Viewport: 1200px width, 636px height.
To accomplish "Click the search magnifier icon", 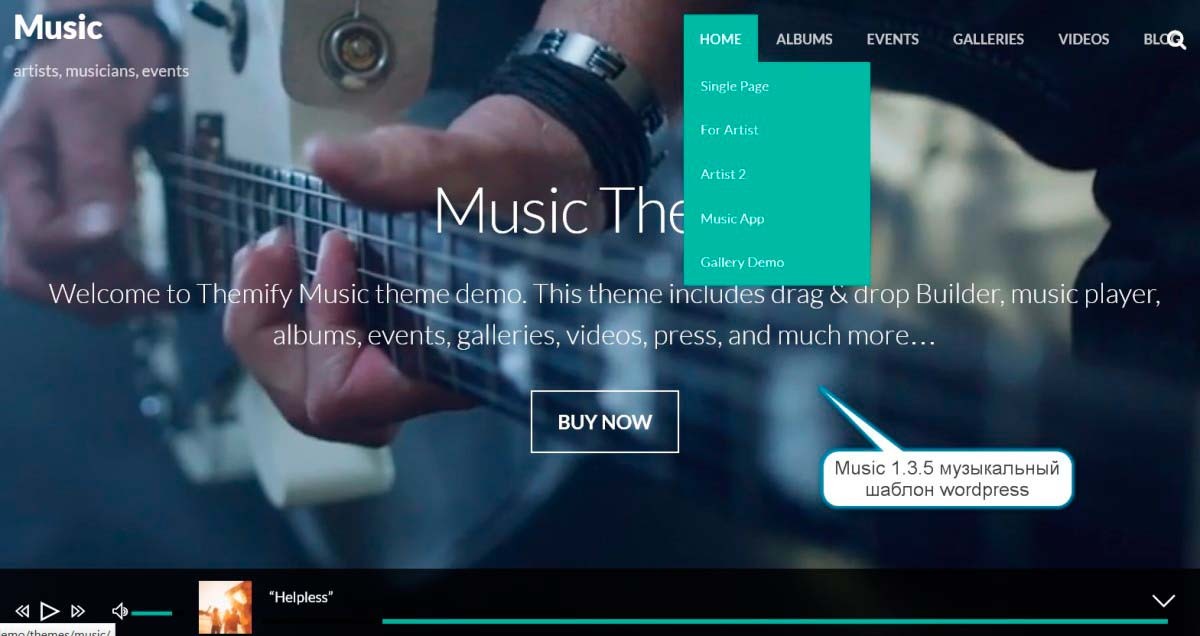I will coord(1177,40).
